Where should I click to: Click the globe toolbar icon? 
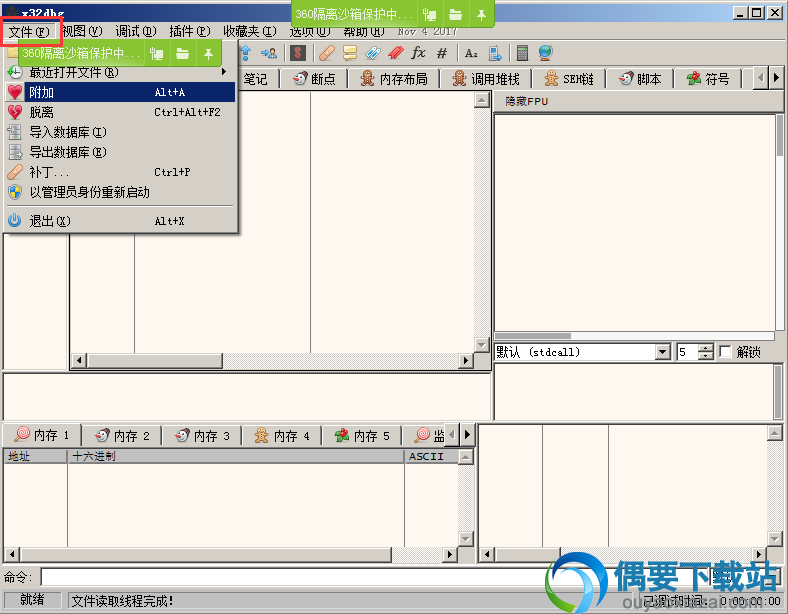[x=545, y=53]
